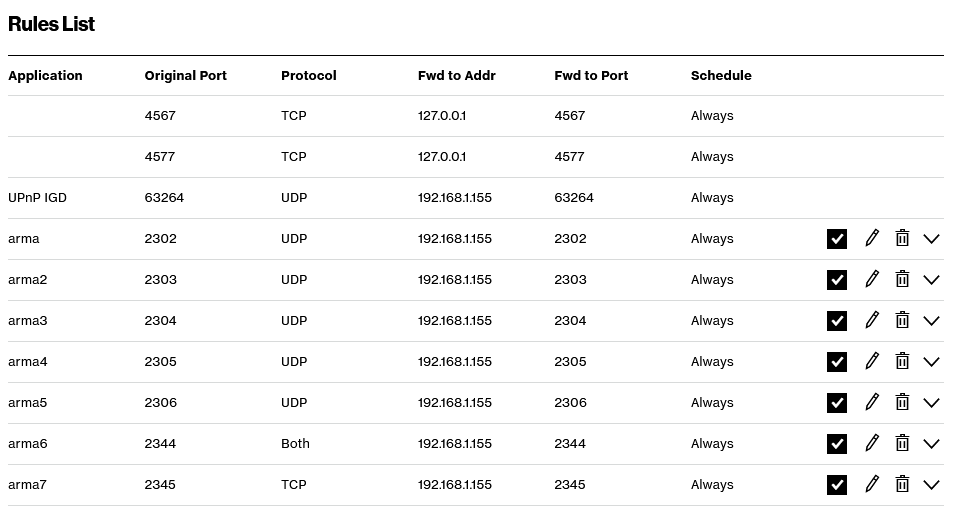The image size is (963, 530).
Task: Delete the arma6 rule
Action: click(902, 443)
